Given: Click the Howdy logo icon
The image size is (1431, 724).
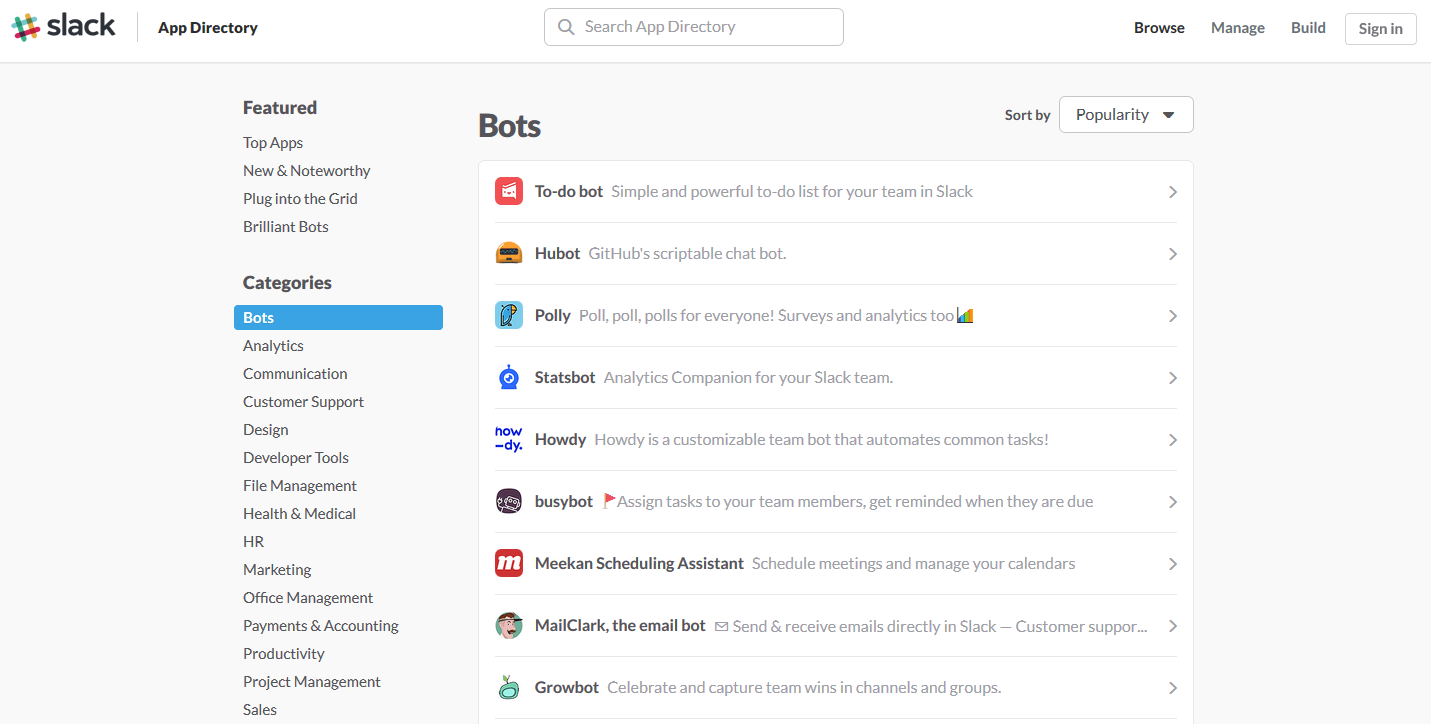Looking at the screenshot, I should tap(509, 439).
